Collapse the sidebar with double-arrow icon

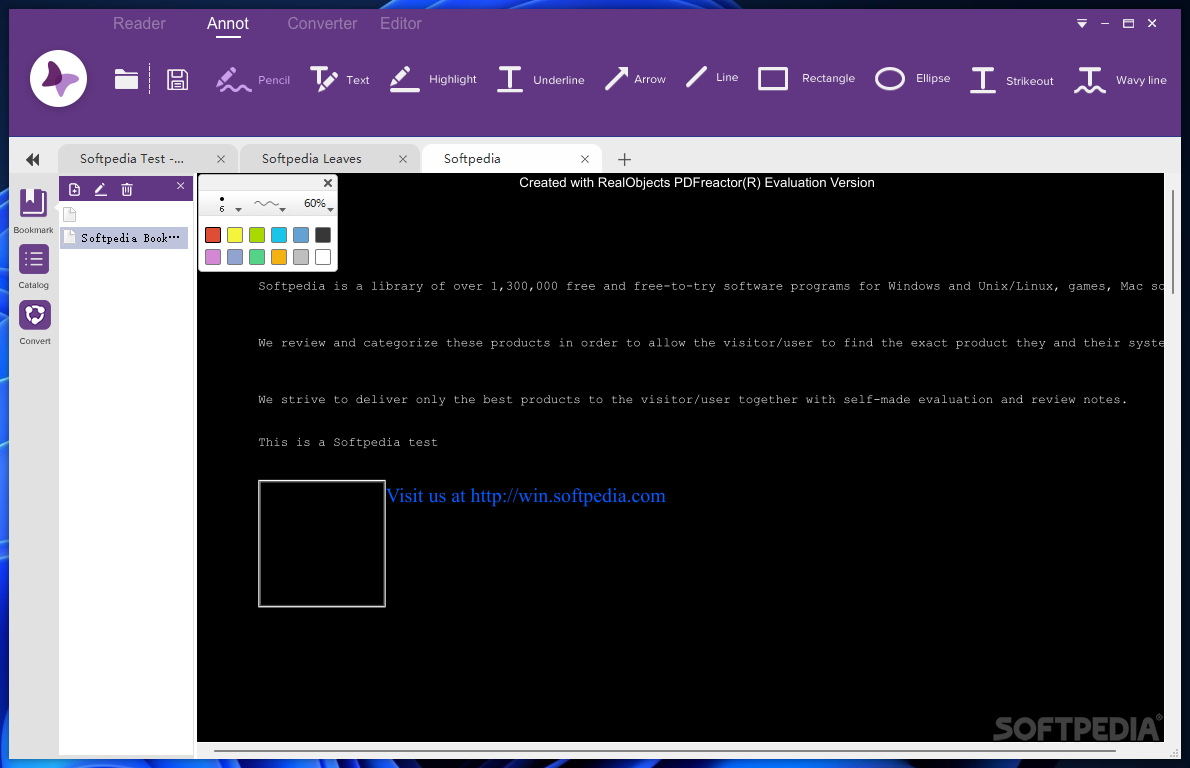(33, 159)
